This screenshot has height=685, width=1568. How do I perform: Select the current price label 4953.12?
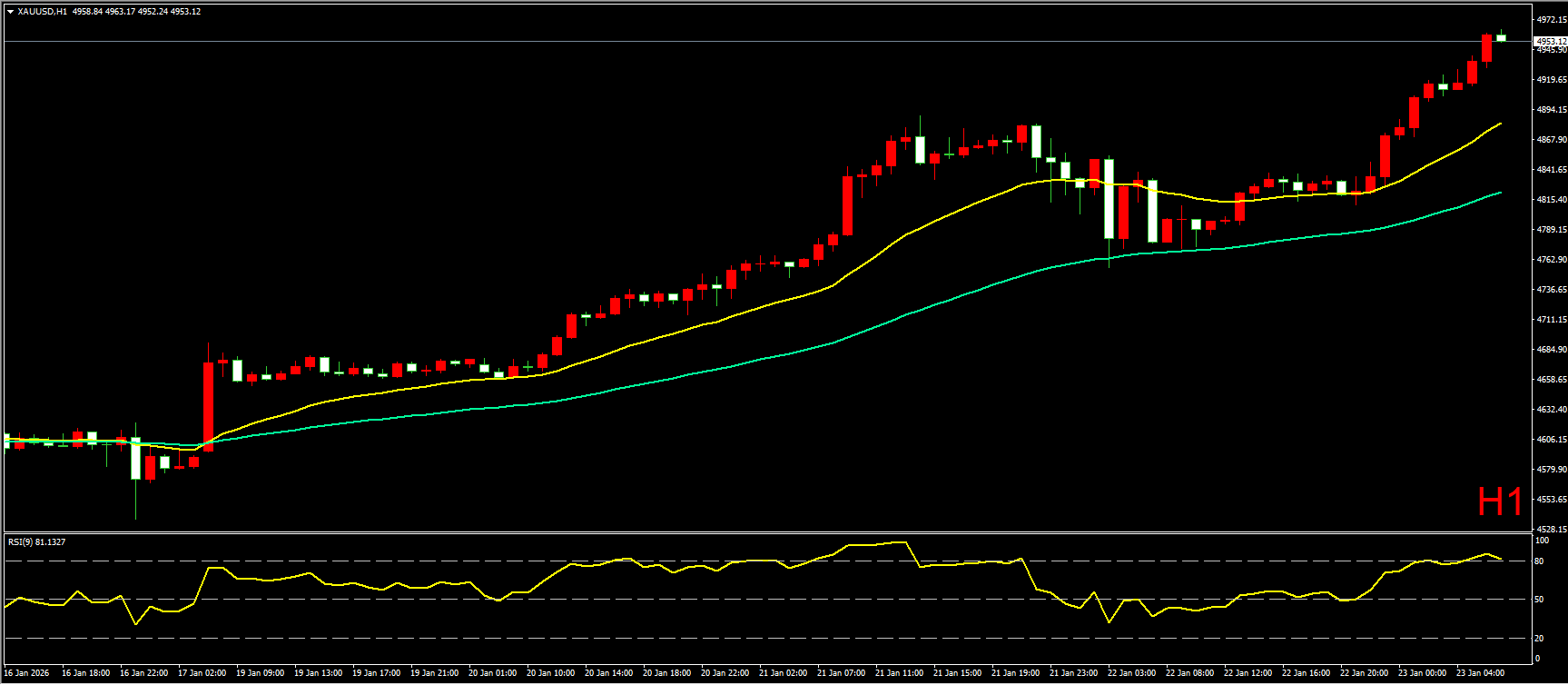(x=1550, y=42)
